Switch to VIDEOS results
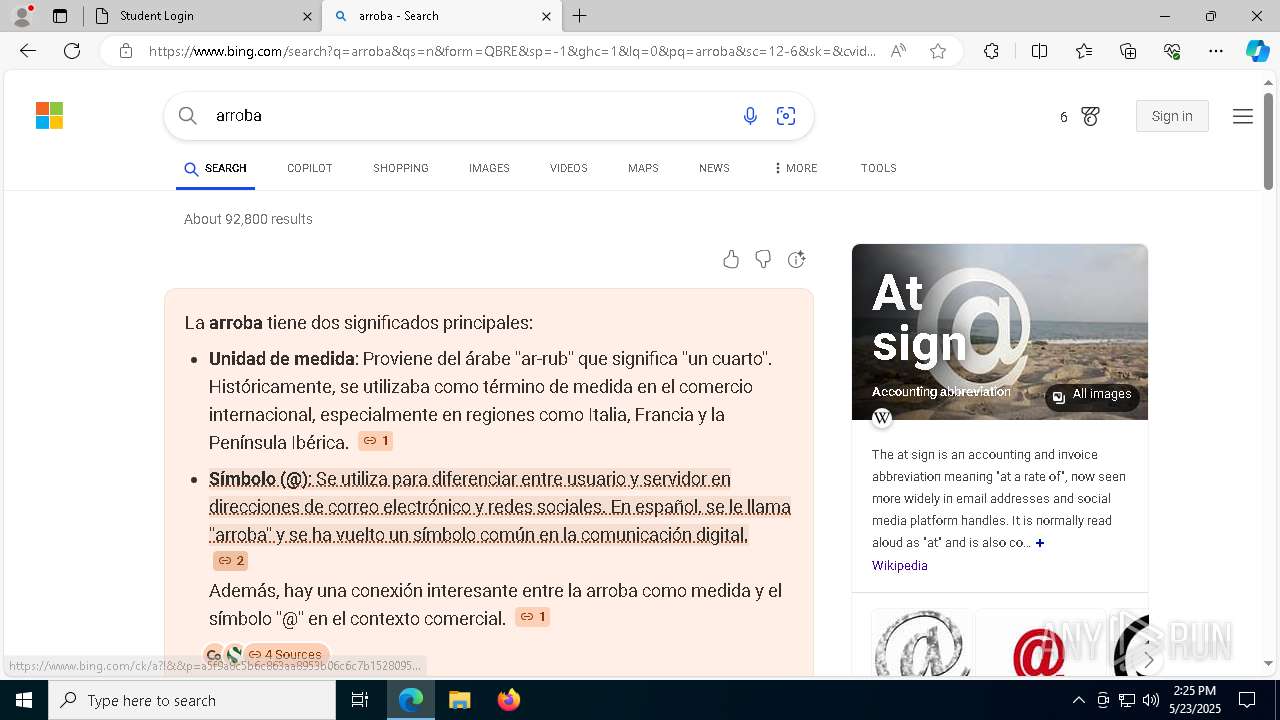 click(569, 168)
